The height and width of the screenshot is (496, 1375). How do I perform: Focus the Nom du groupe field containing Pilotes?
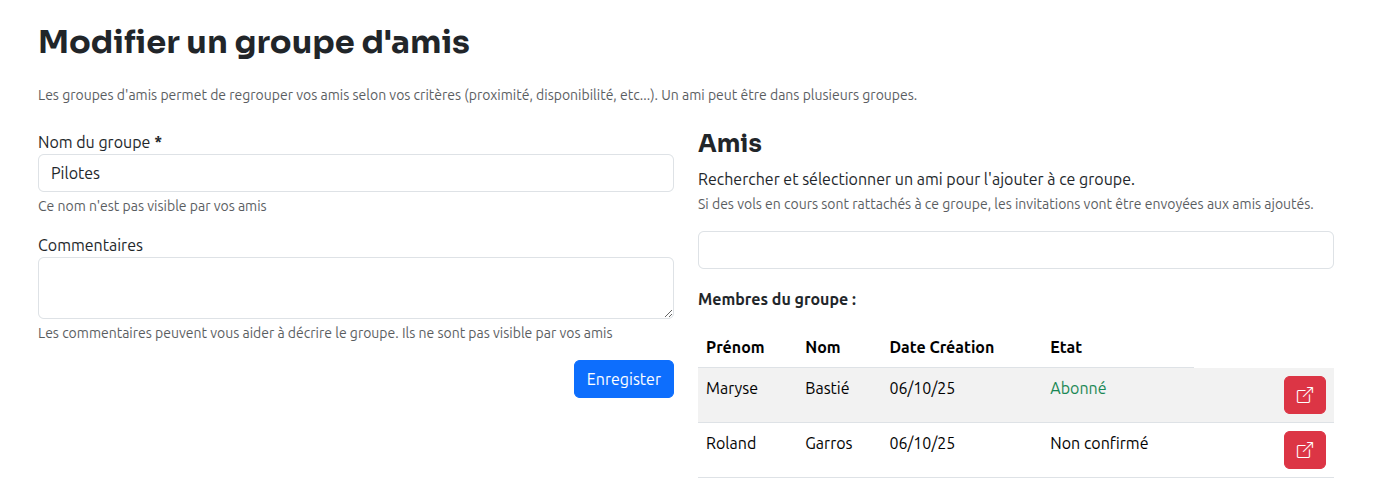355,173
